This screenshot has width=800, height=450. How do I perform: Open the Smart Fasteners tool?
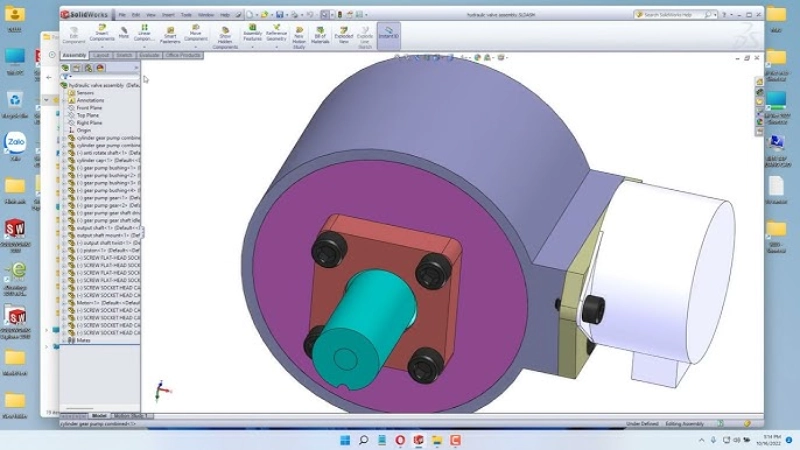click(172, 35)
